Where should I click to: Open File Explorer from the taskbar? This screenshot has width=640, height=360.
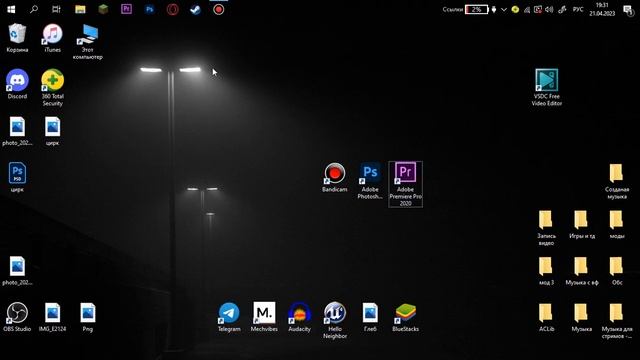click(x=80, y=9)
